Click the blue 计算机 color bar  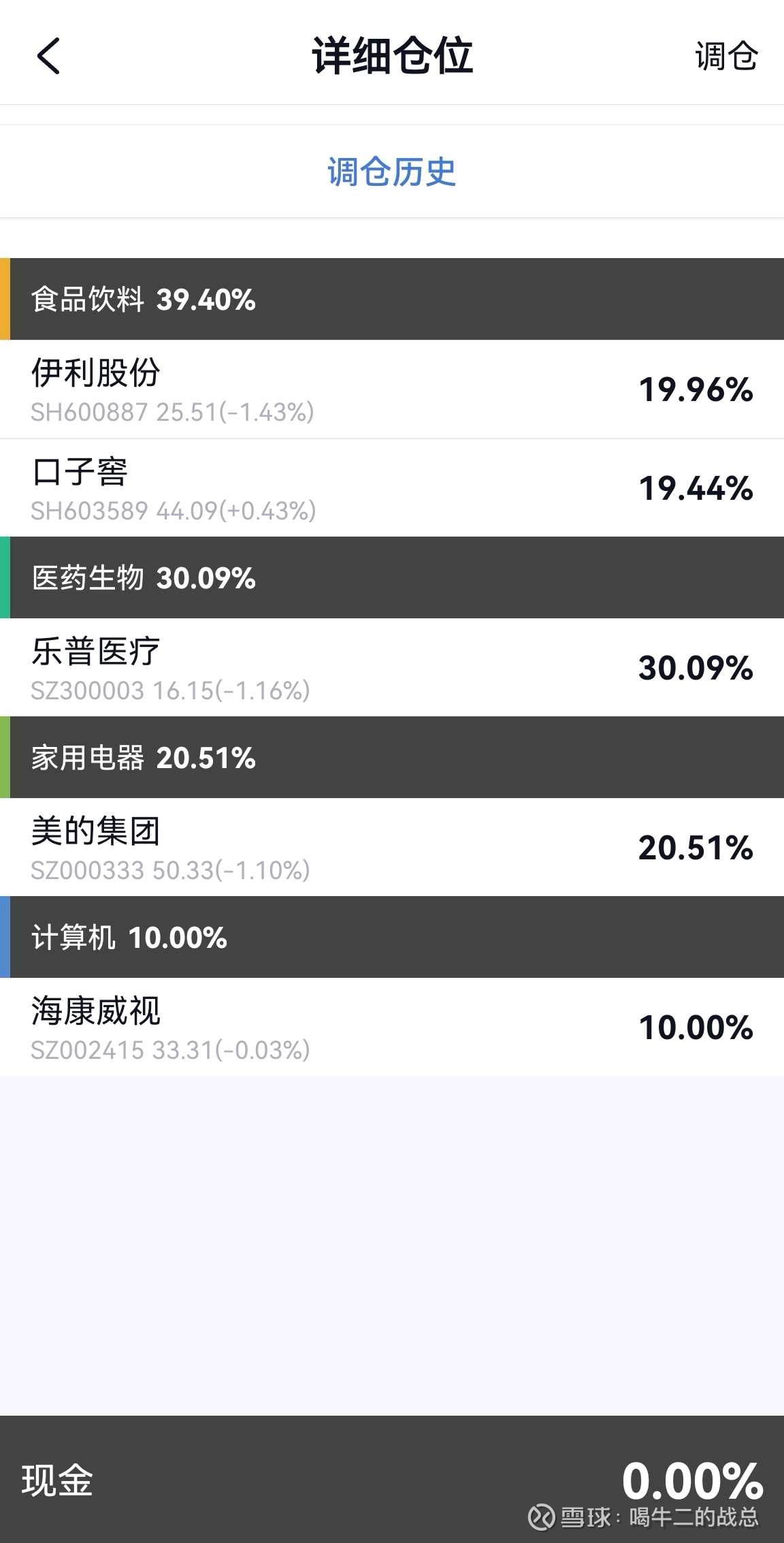5,938
